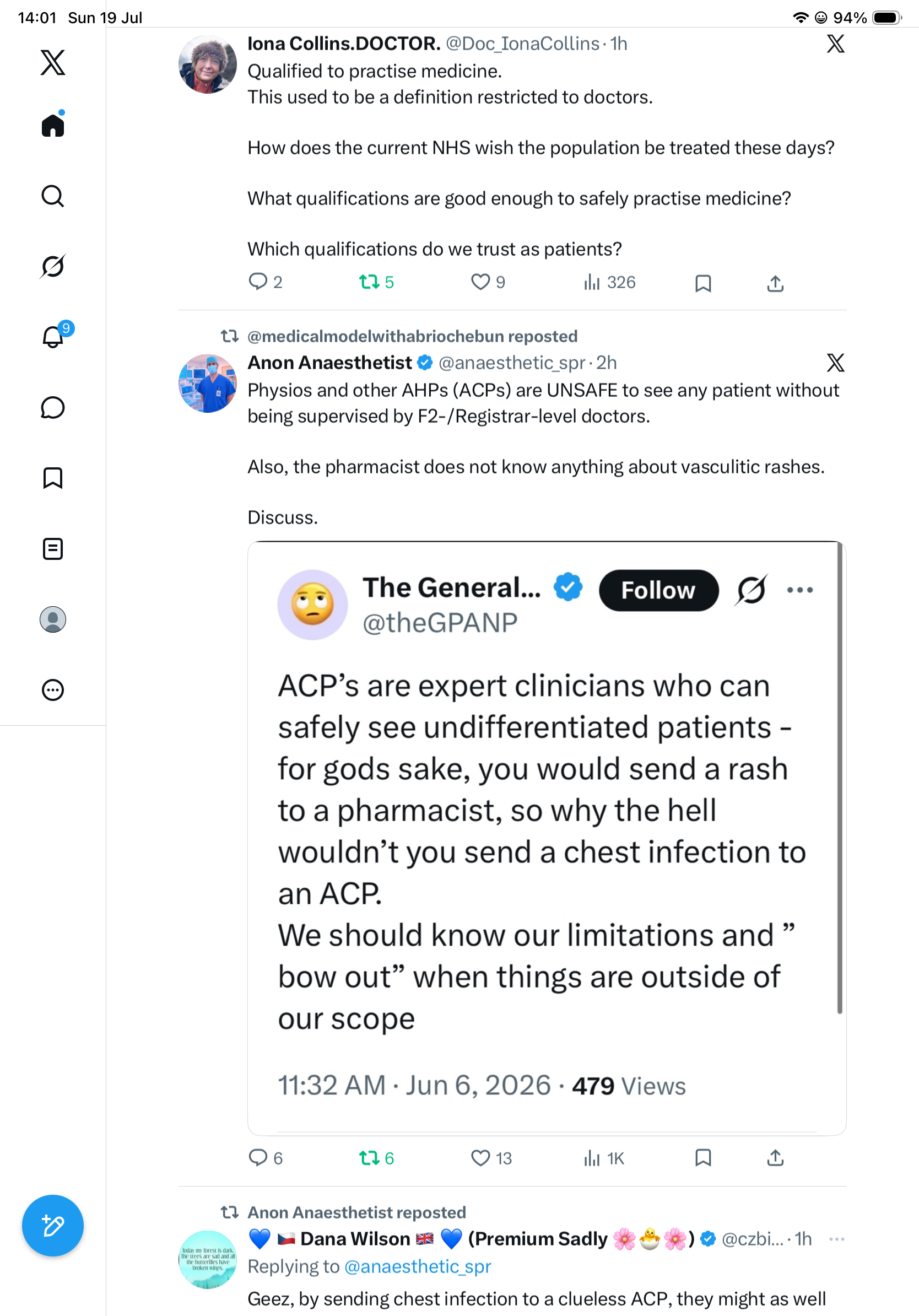Bookmark Anon Anaesthetist's tweet

[703, 1158]
